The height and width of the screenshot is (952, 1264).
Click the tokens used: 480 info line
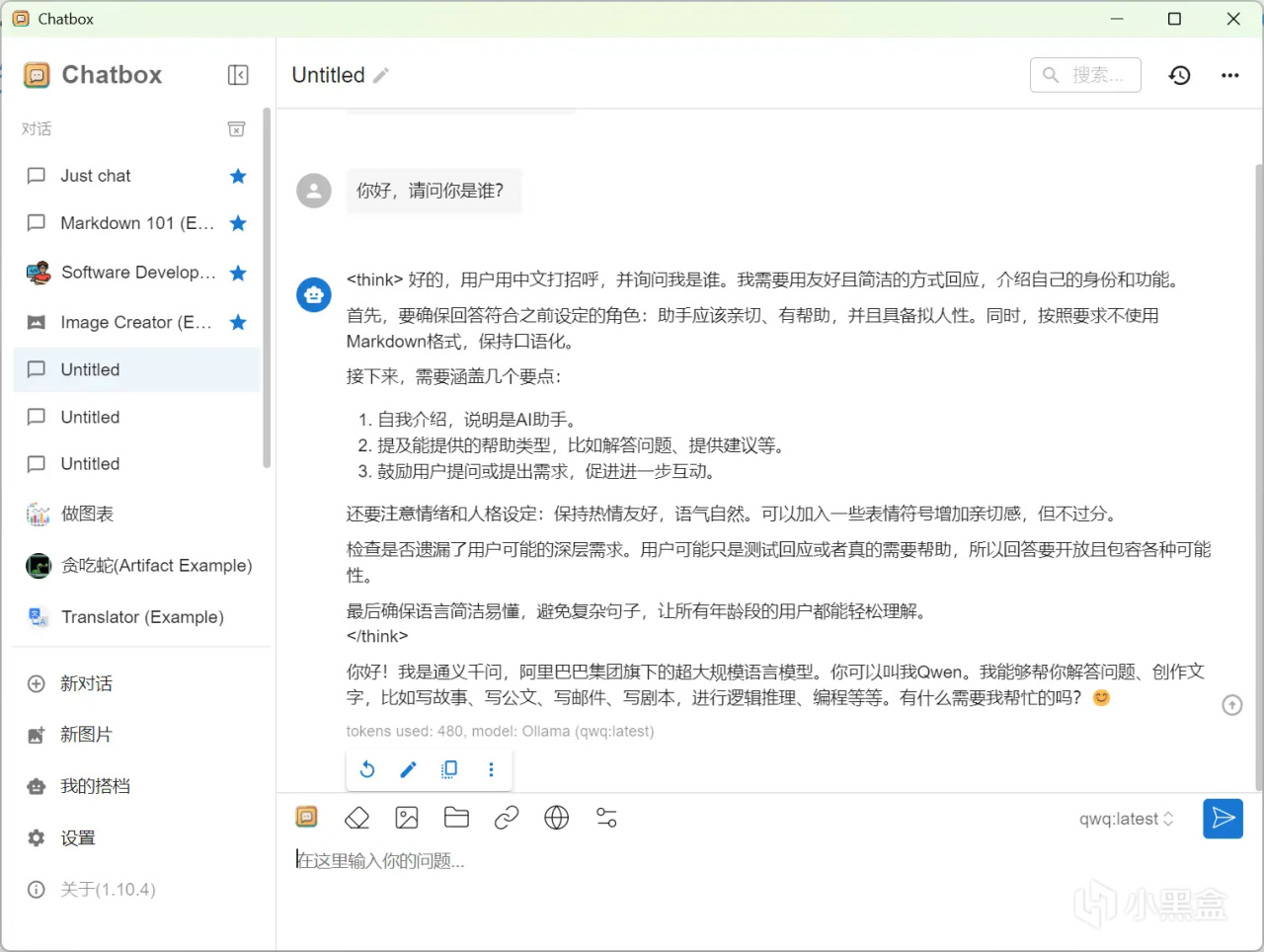pyautogui.click(x=500, y=732)
